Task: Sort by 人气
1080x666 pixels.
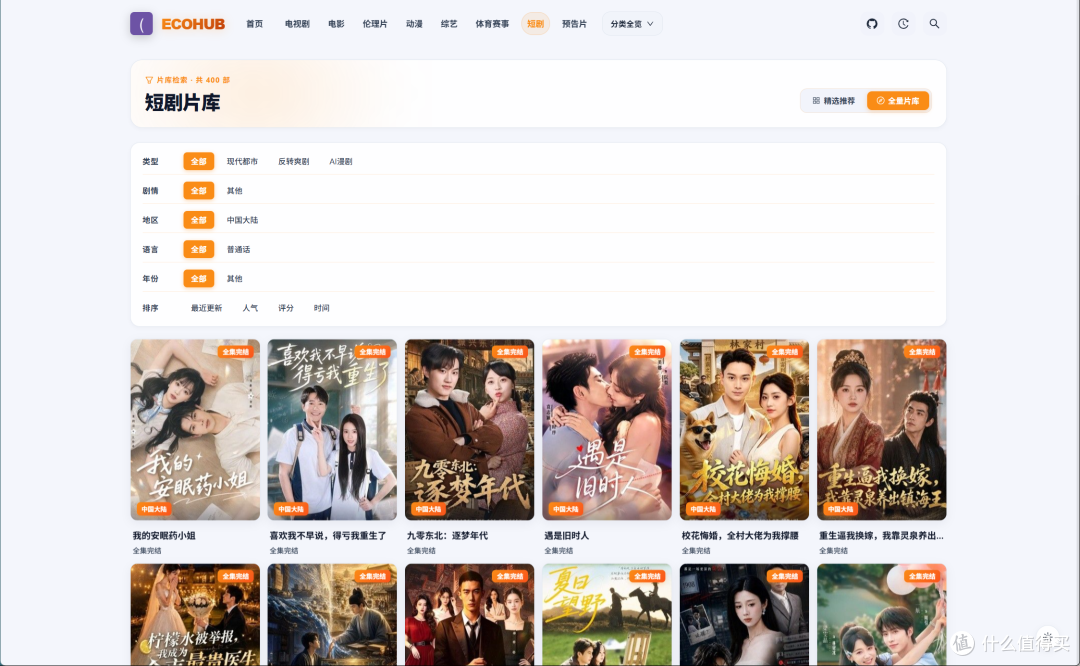Action: (x=250, y=308)
